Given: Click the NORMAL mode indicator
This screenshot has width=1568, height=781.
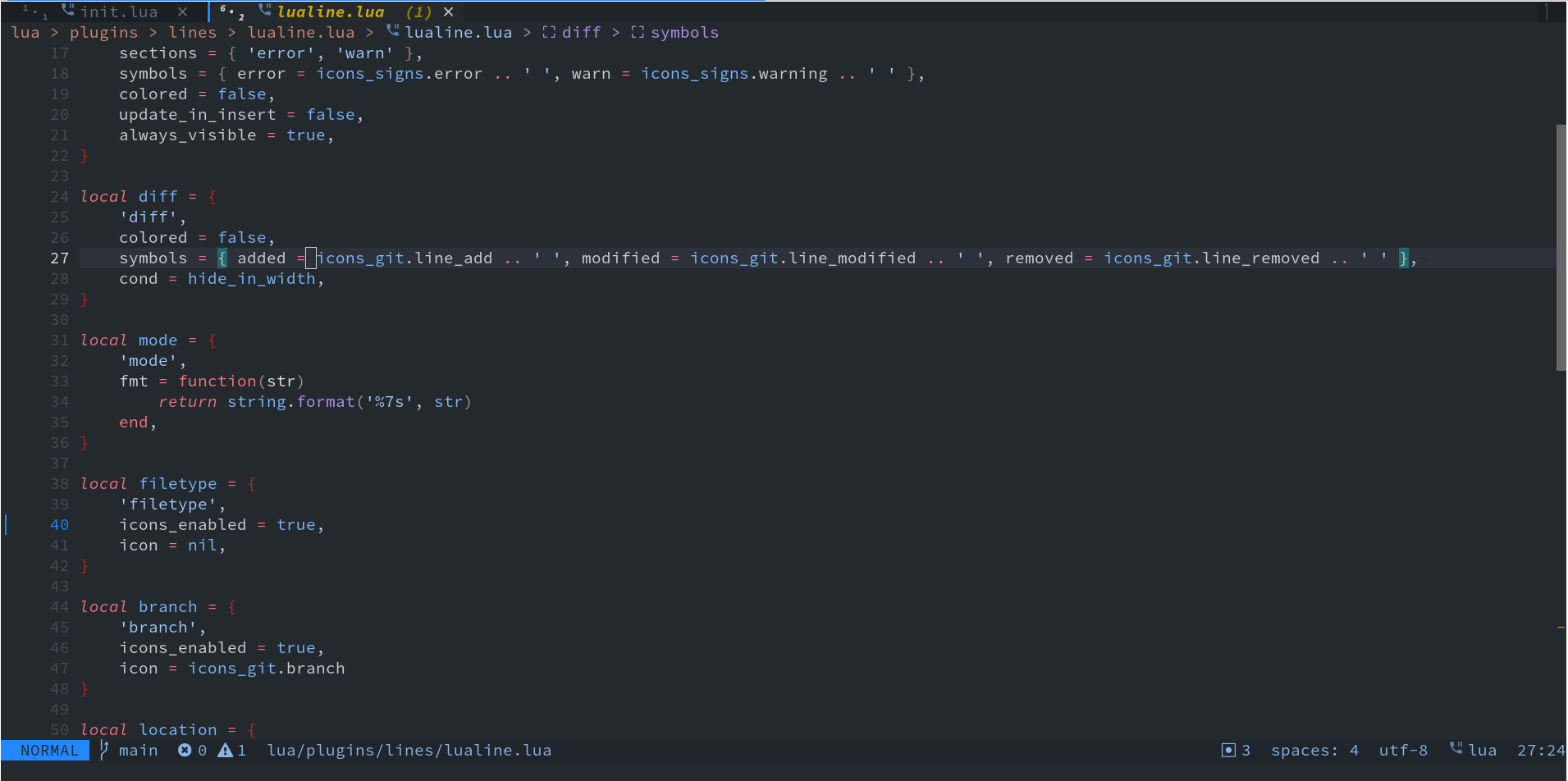Looking at the screenshot, I should (x=49, y=750).
